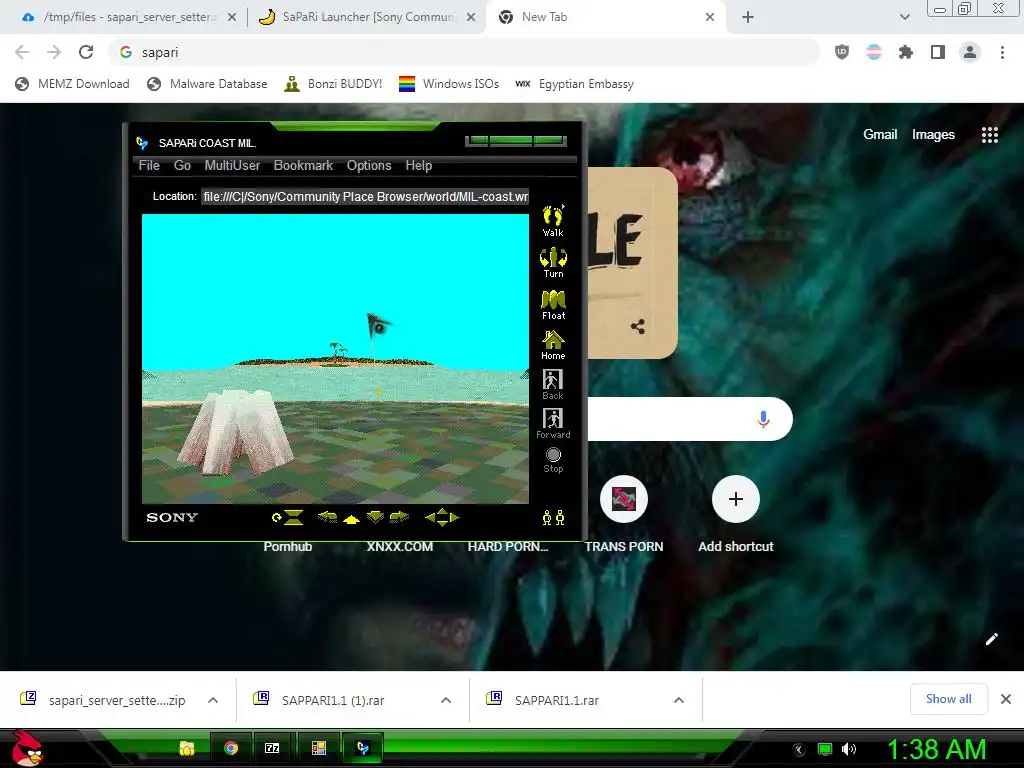Viewport: 1024px width, 768px height.
Task: Open 7-Zip from the taskbar
Action: click(x=272, y=748)
